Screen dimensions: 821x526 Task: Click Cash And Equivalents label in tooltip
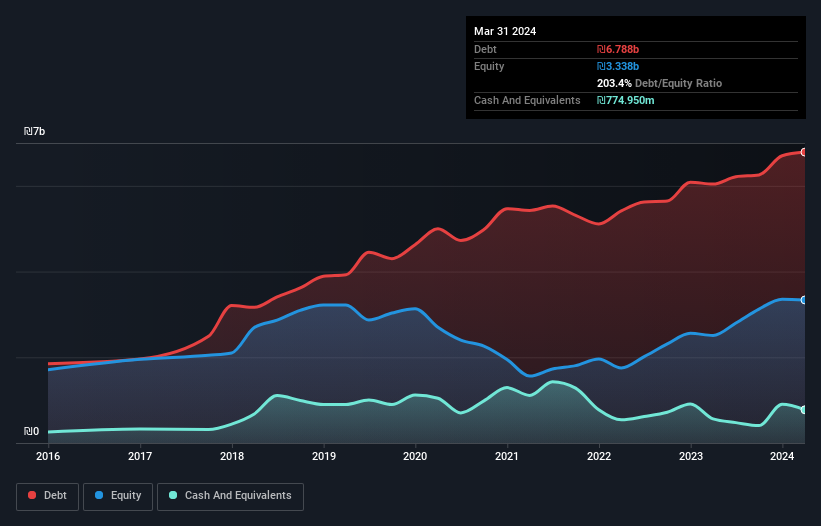click(x=527, y=100)
